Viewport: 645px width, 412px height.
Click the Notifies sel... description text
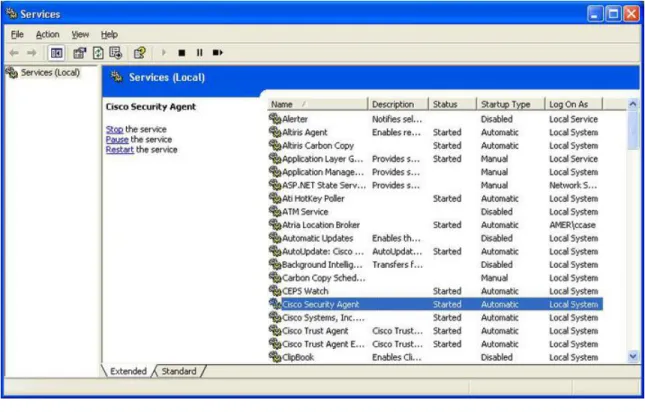click(x=397, y=119)
